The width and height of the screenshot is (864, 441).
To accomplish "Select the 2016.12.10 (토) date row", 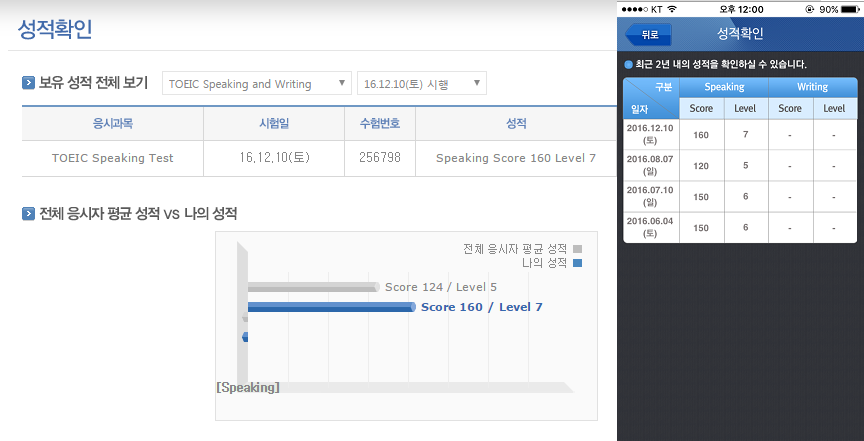I will tap(740, 134).
